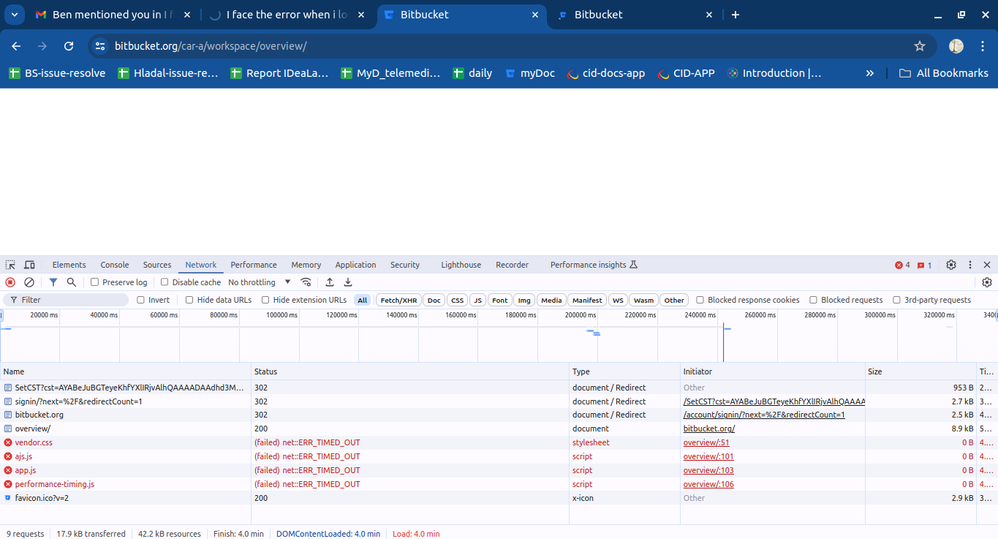Switch to Elements tab
Image resolution: width=998 pixels, height=539 pixels.
pos(69,265)
